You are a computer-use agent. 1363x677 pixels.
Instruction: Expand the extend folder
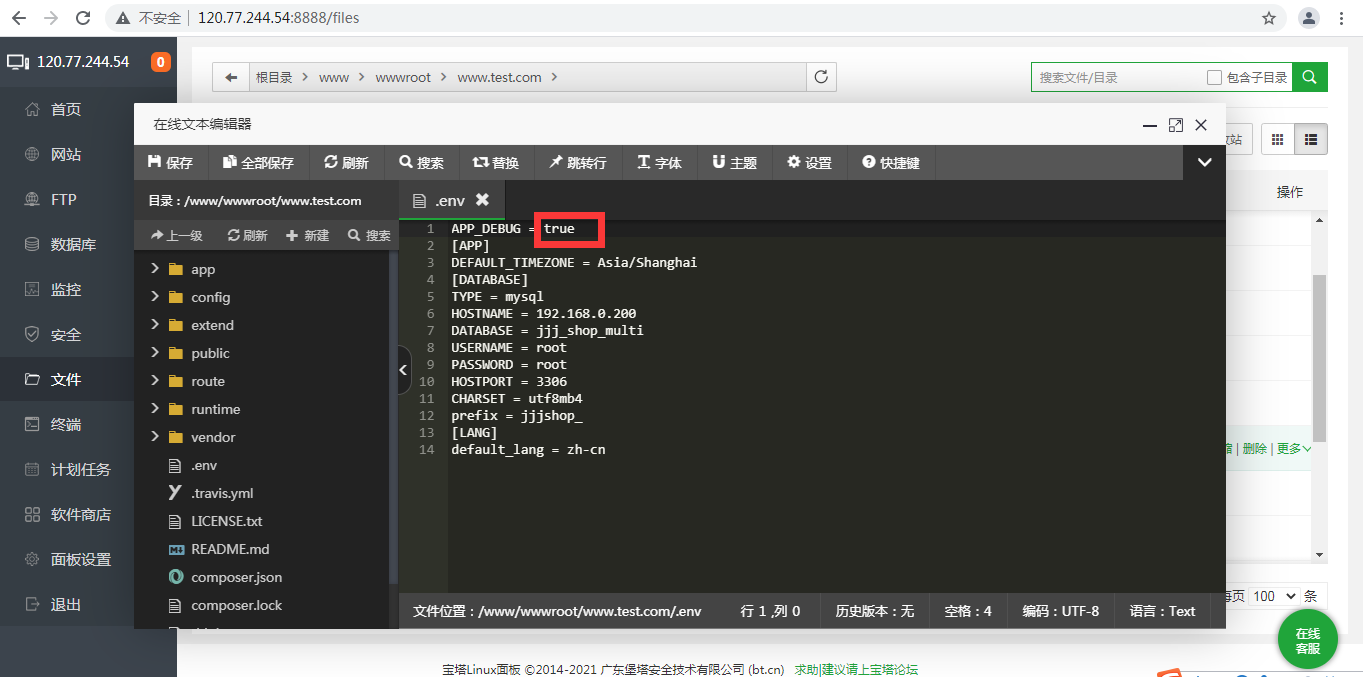coord(154,325)
